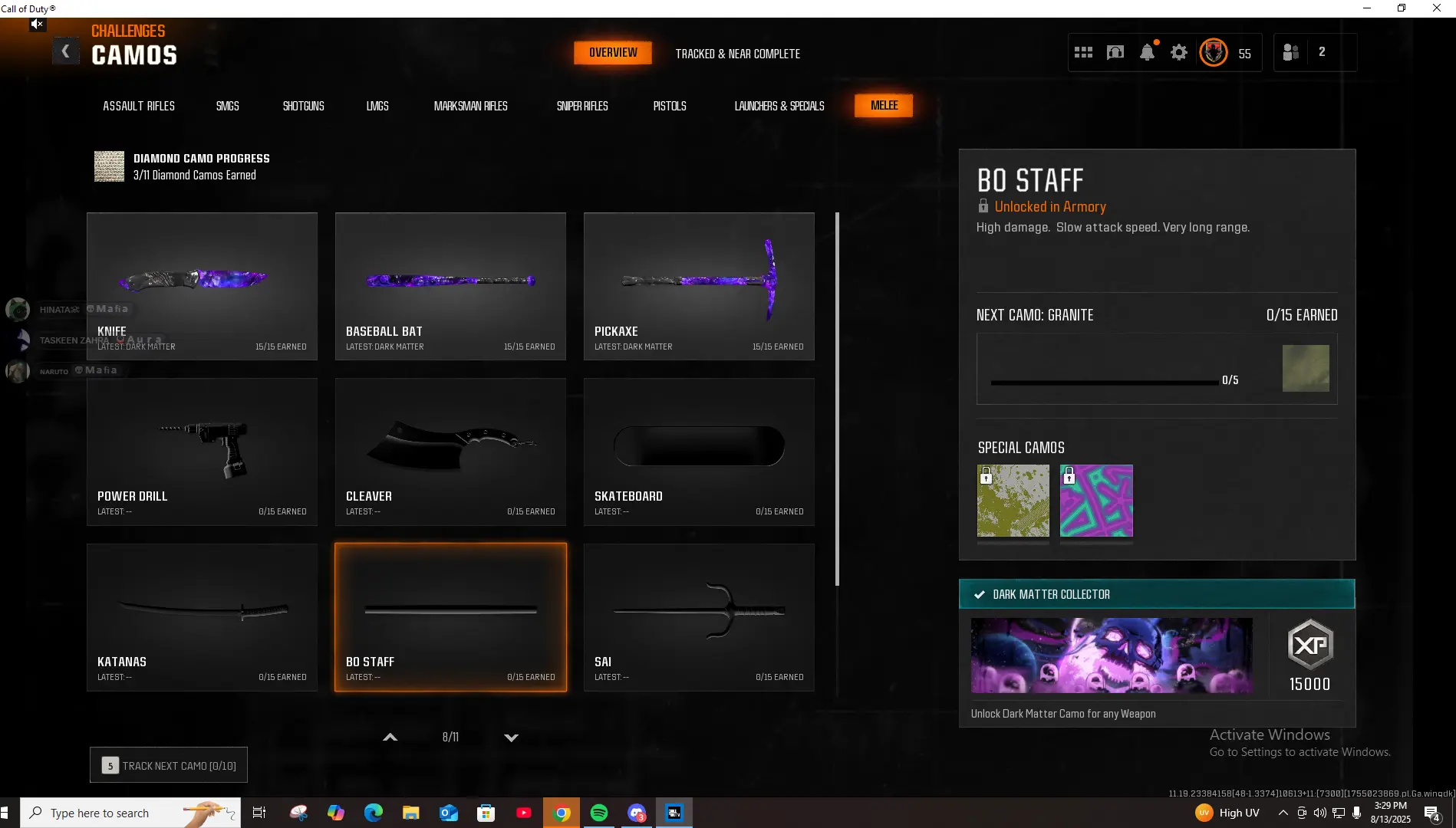Image resolution: width=1456 pixels, height=828 pixels.
Task: Switch to the Sniper Rifles tab
Action: [x=582, y=106]
